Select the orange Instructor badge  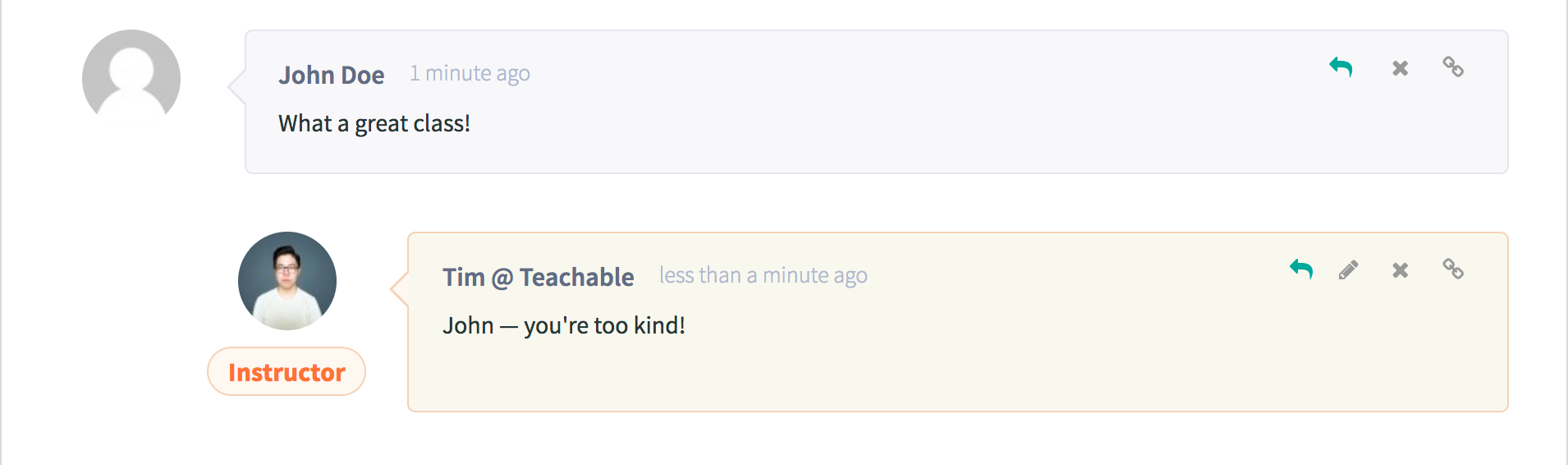(x=287, y=371)
